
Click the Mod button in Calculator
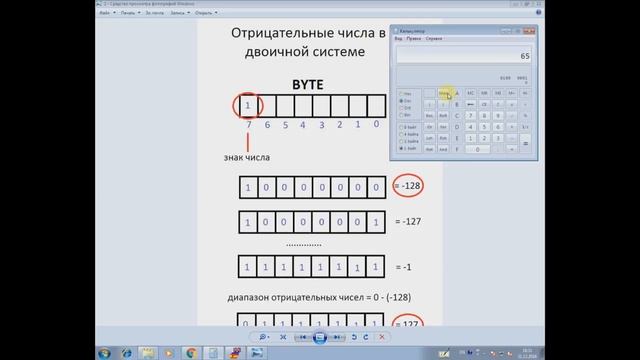(x=443, y=93)
